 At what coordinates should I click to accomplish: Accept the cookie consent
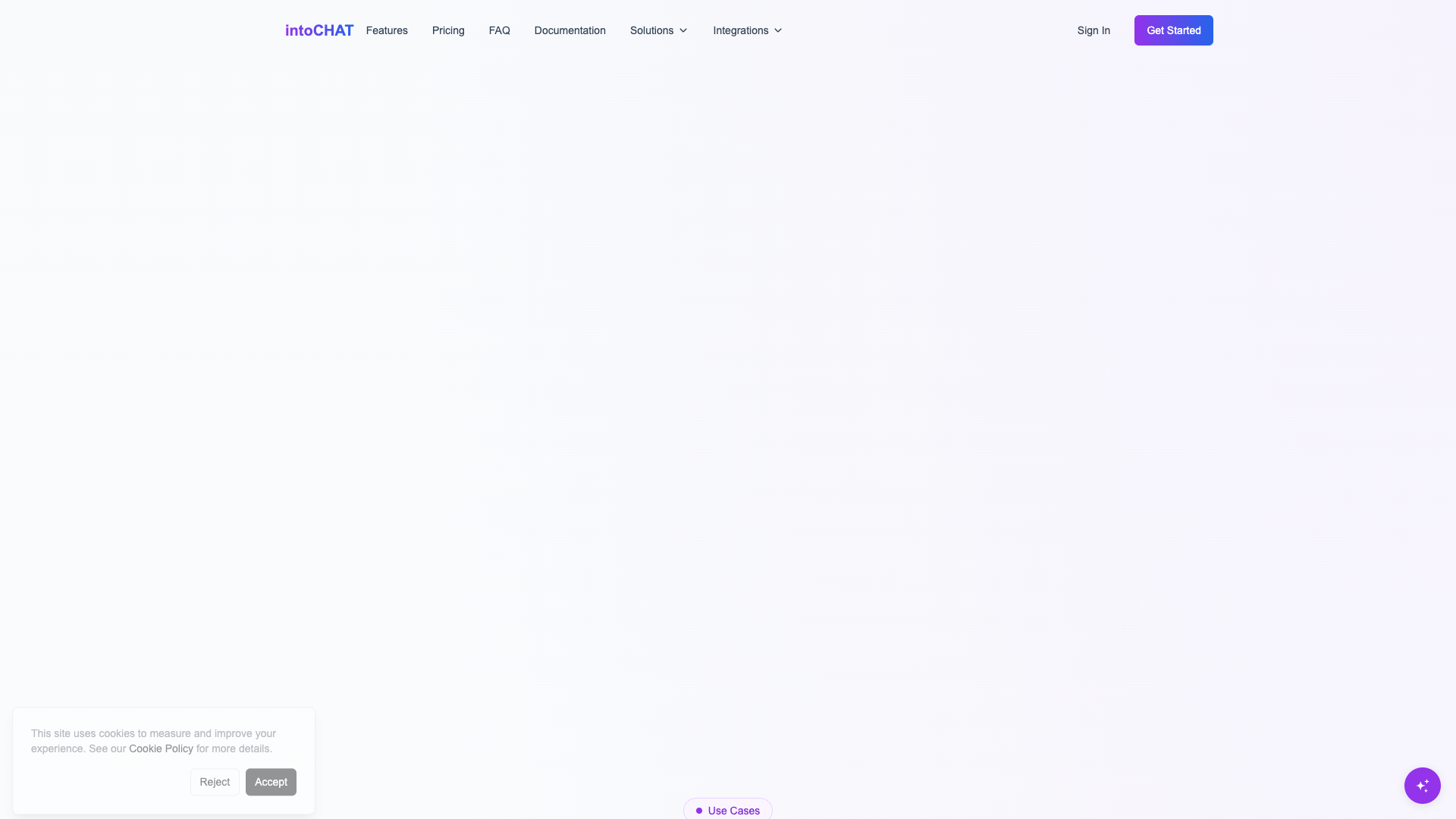point(271,782)
